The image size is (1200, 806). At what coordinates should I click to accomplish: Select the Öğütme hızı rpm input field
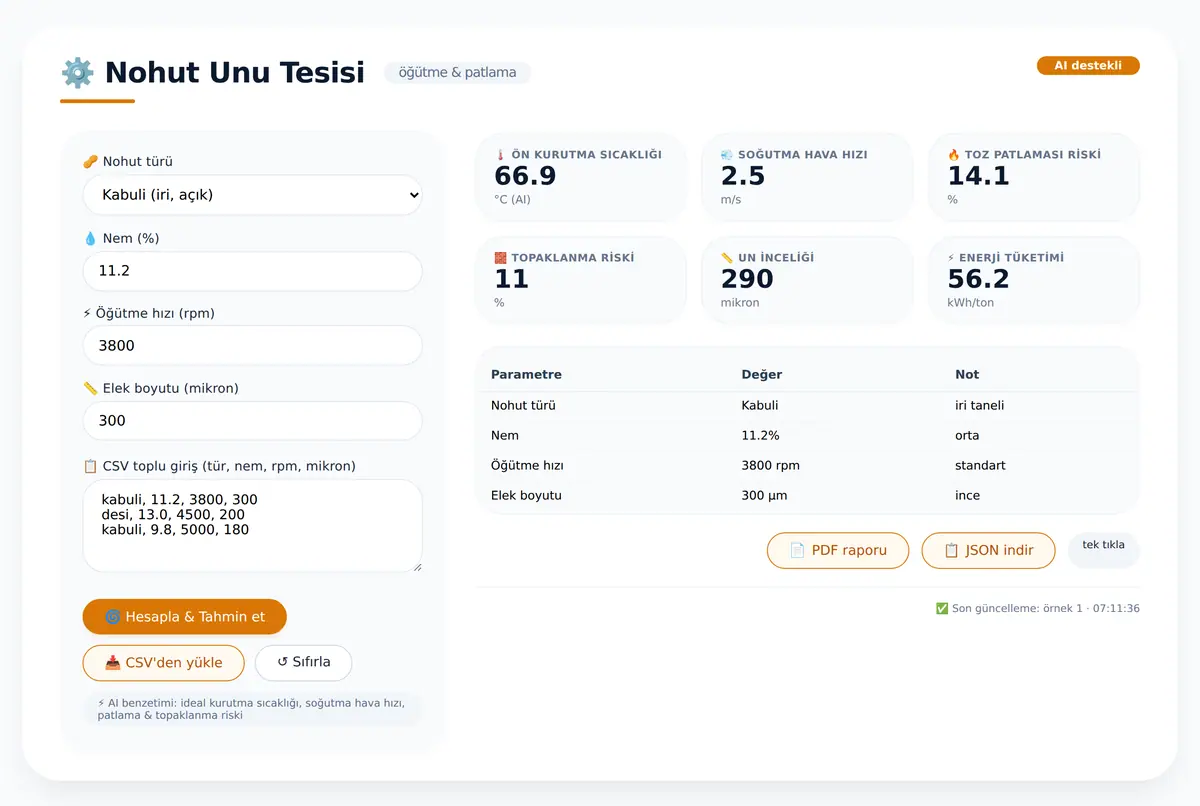(x=253, y=346)
